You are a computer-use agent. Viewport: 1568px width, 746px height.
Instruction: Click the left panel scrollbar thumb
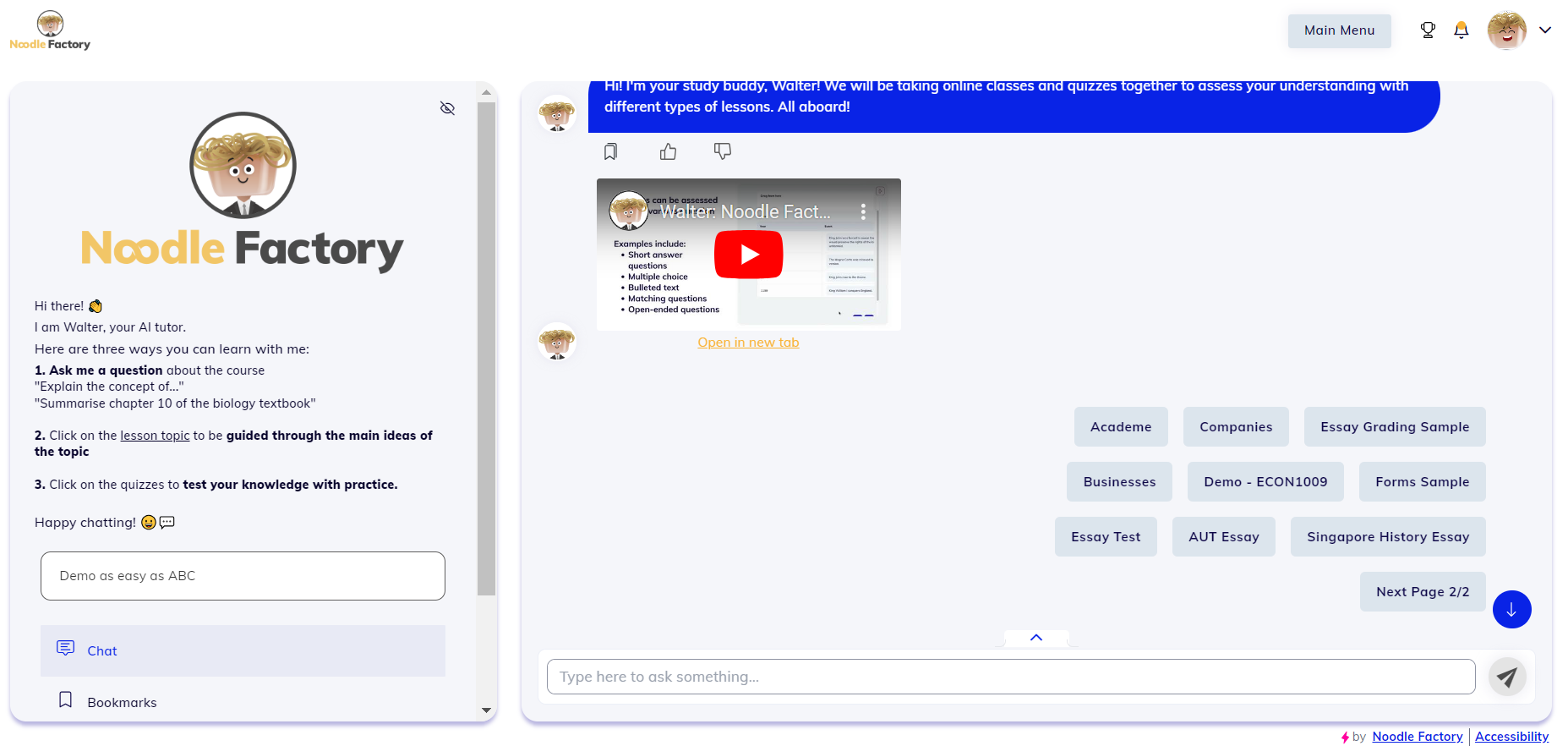pyautogui.click(x=486, y=348)
